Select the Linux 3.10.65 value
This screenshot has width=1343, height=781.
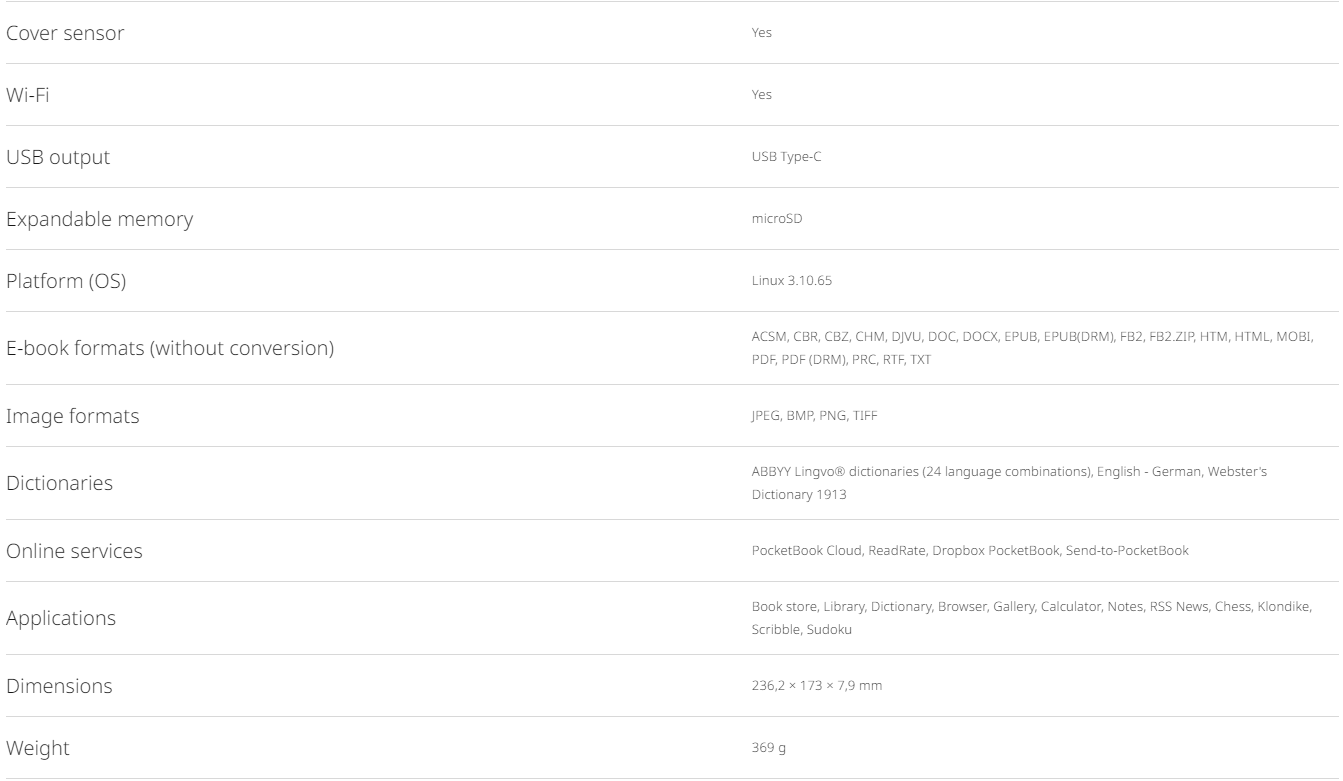(x=791, y=281)
